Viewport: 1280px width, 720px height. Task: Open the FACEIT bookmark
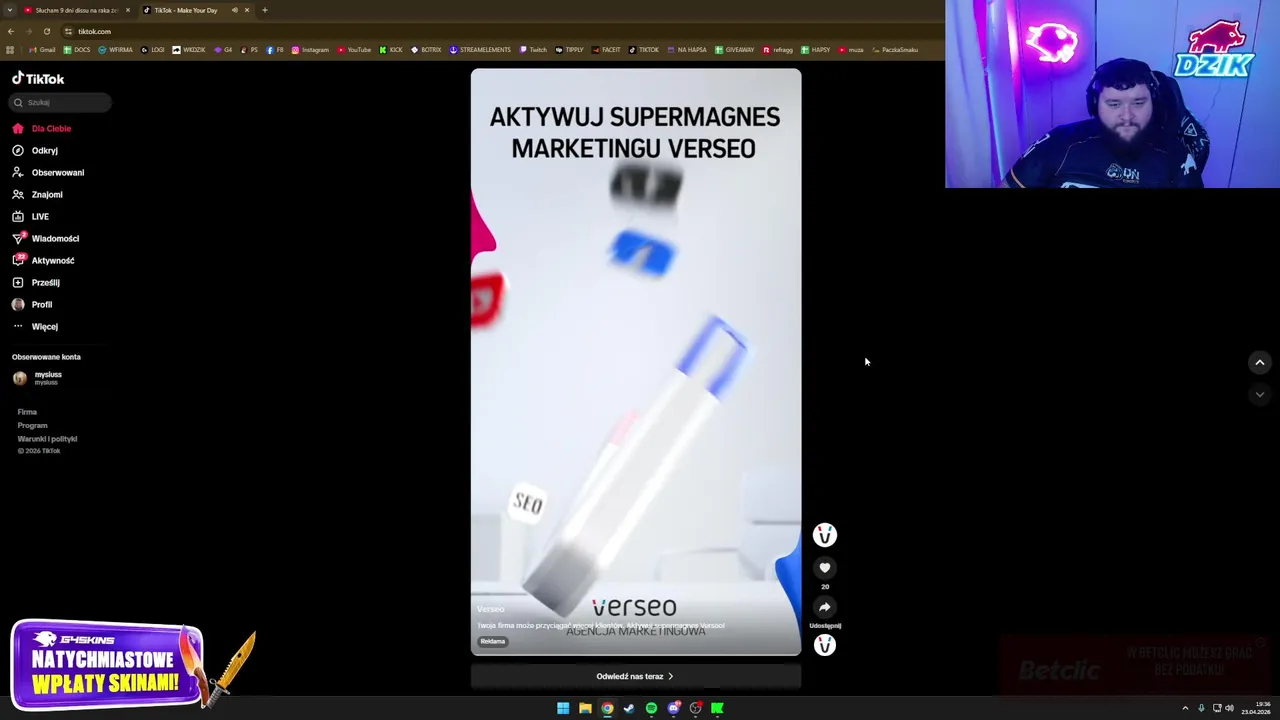click(606, 49)
